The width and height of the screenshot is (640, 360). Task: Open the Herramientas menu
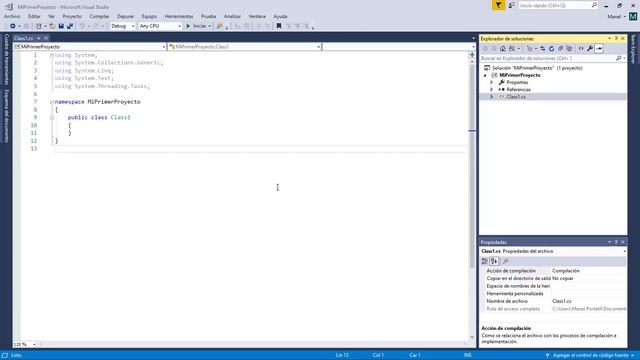point(179,16)
